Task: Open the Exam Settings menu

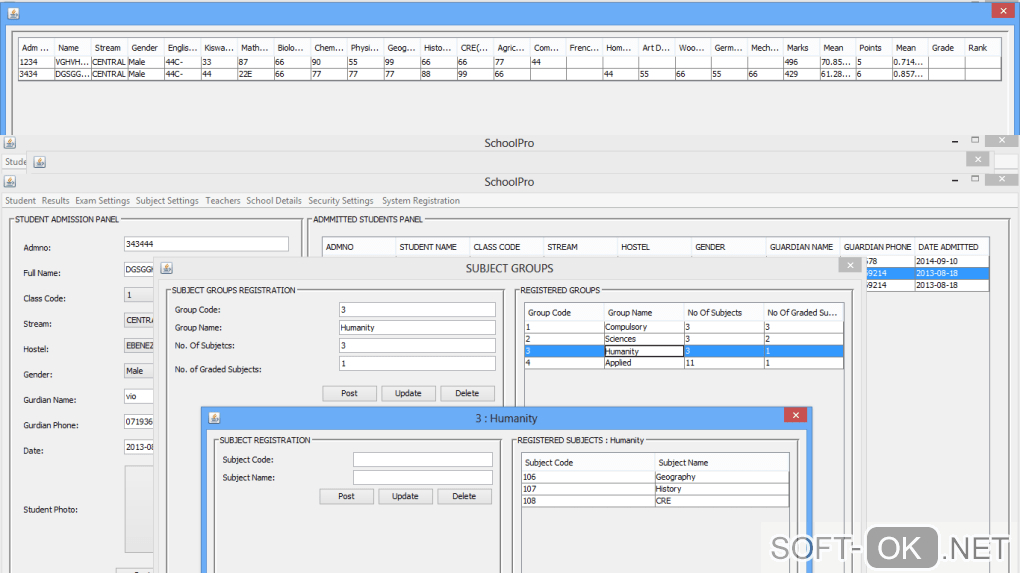Action: (102, 201)
